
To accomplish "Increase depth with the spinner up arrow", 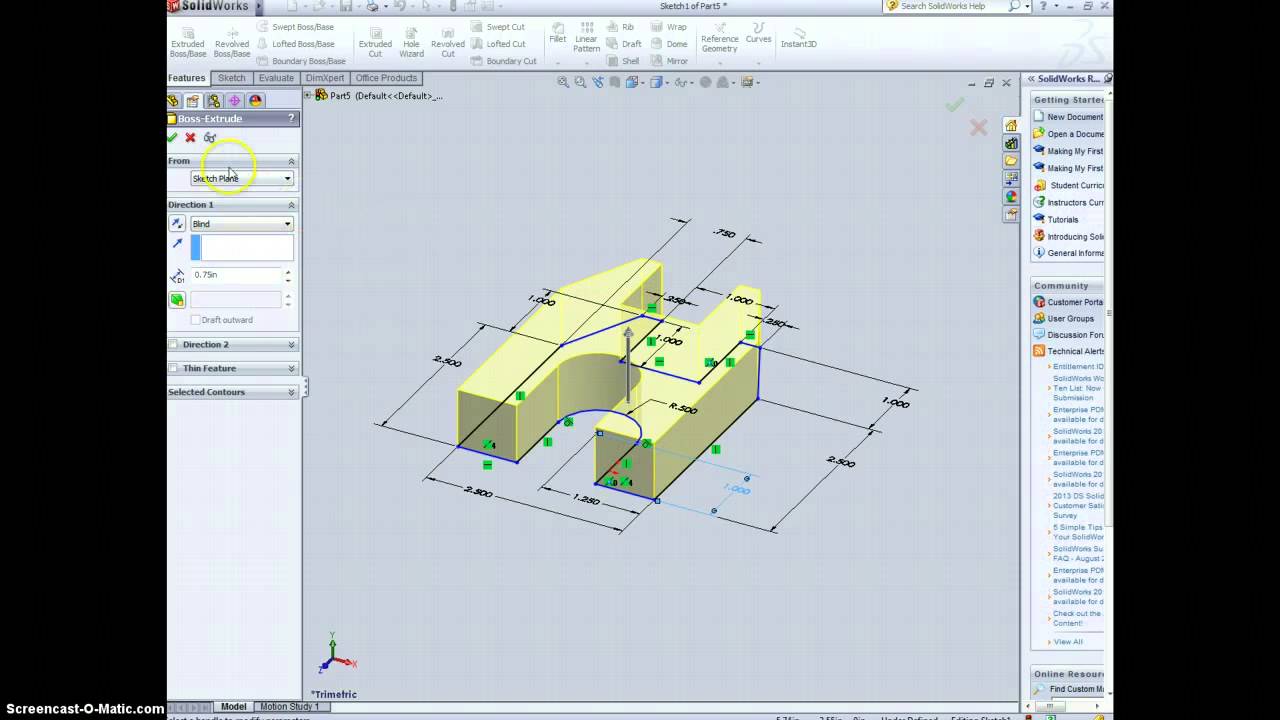I will pos(288,271).
